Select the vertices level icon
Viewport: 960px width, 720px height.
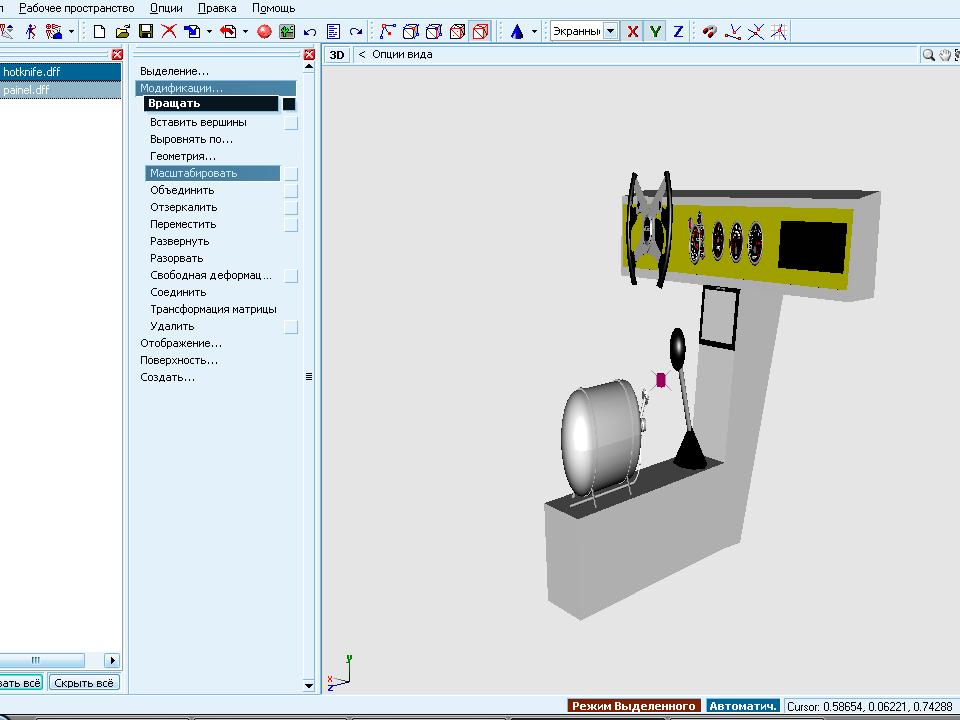coord(388,31)
